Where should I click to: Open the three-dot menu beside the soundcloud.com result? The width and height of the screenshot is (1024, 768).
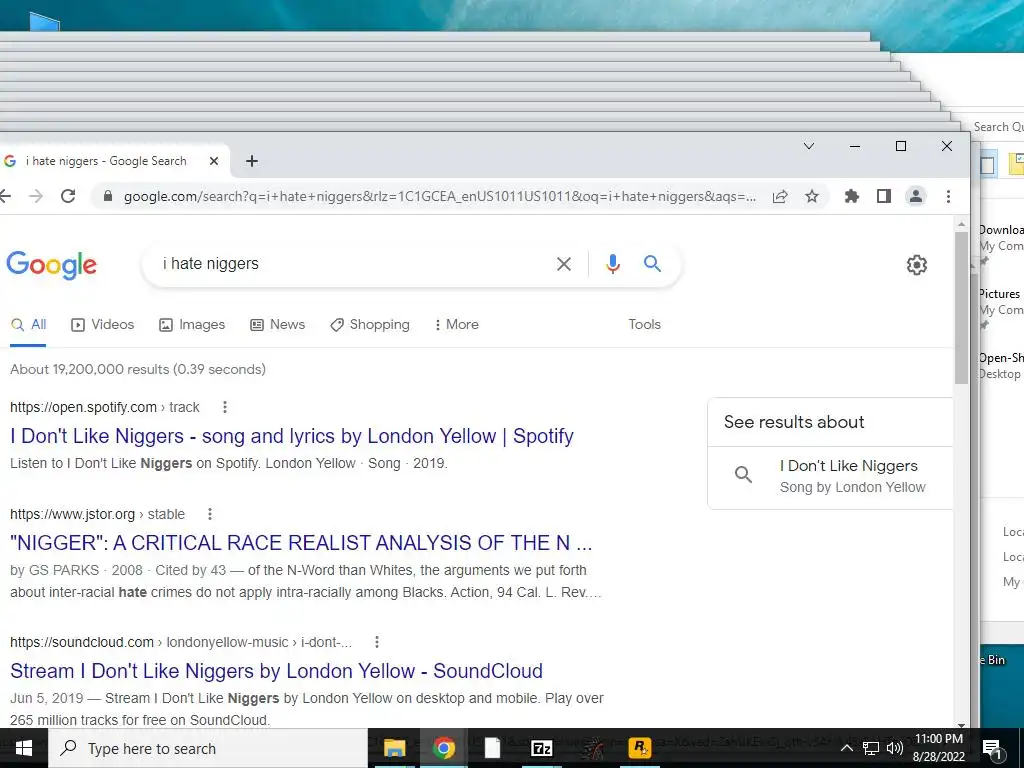377,642
